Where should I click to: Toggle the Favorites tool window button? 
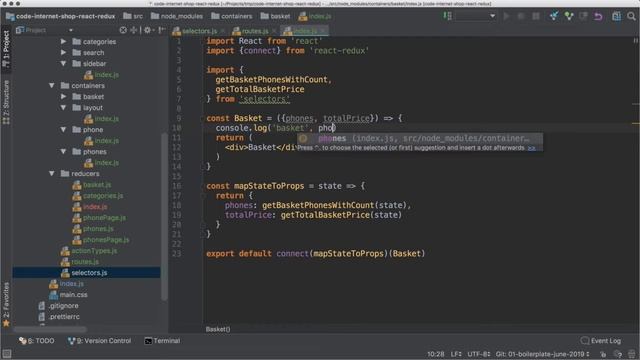[x=6, y=304]
